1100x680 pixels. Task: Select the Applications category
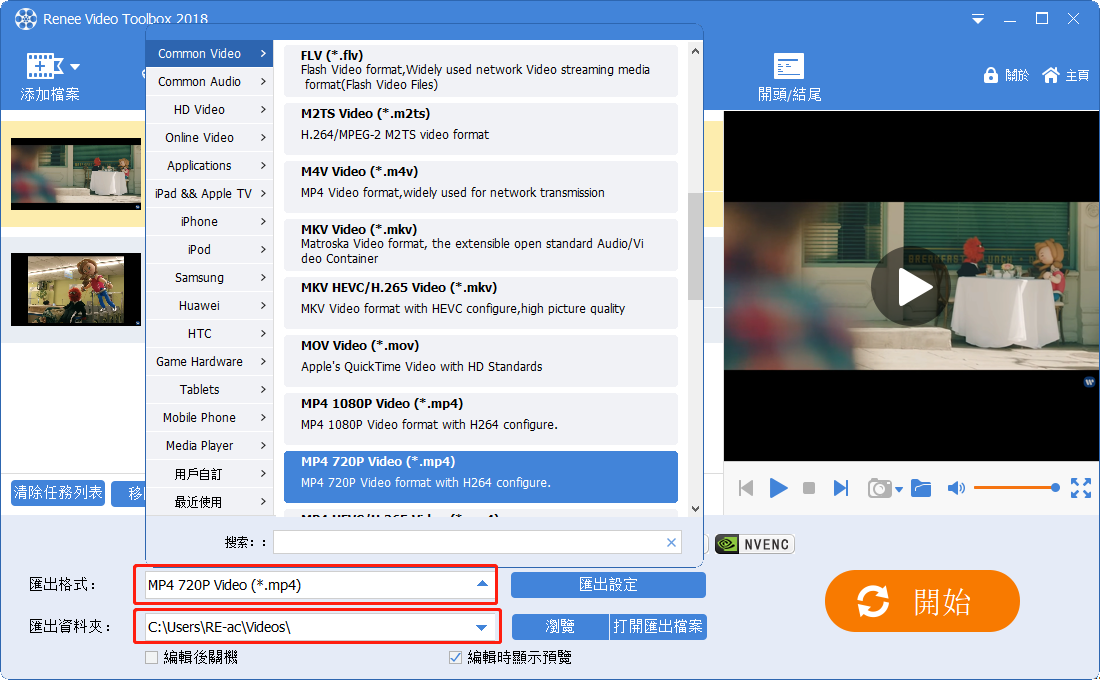209,166
